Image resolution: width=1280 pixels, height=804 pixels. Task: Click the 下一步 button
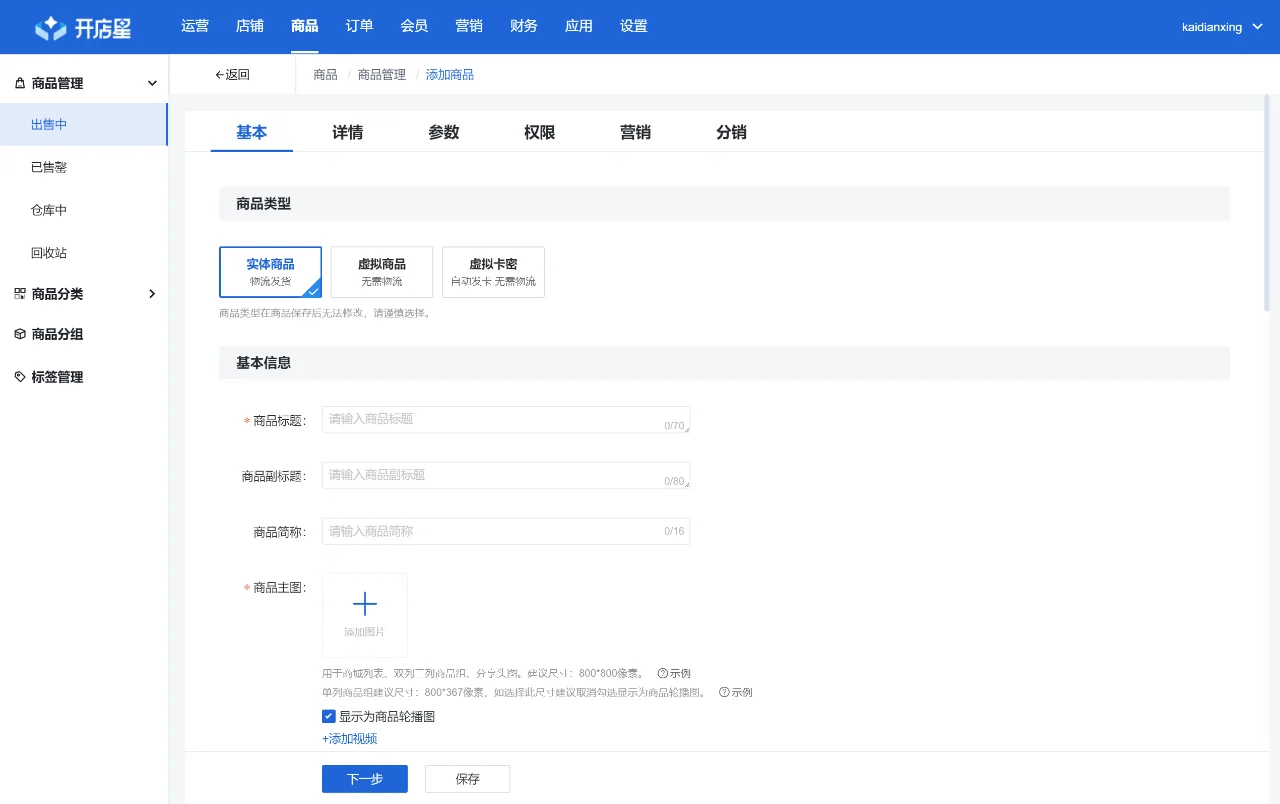tap(364, 778)
